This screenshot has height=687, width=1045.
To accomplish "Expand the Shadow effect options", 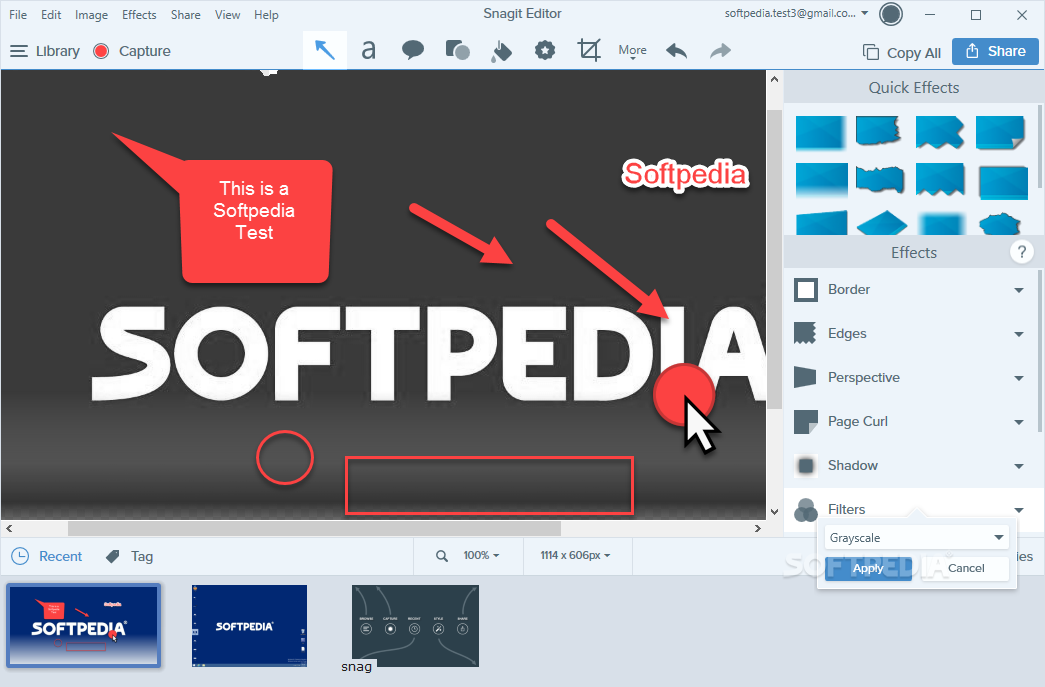I will click(1018, 466).
